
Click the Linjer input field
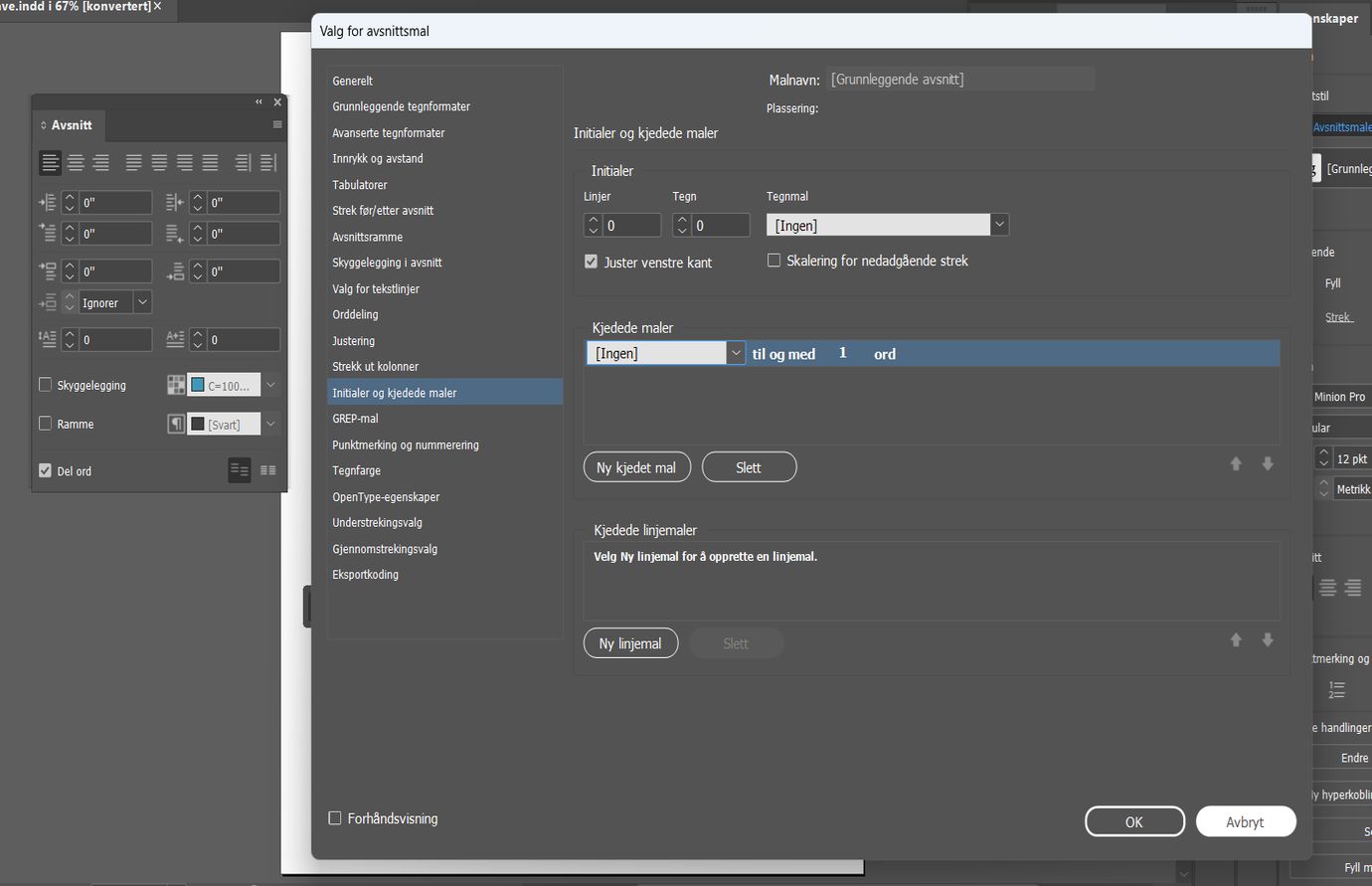[x=632, y=226]
